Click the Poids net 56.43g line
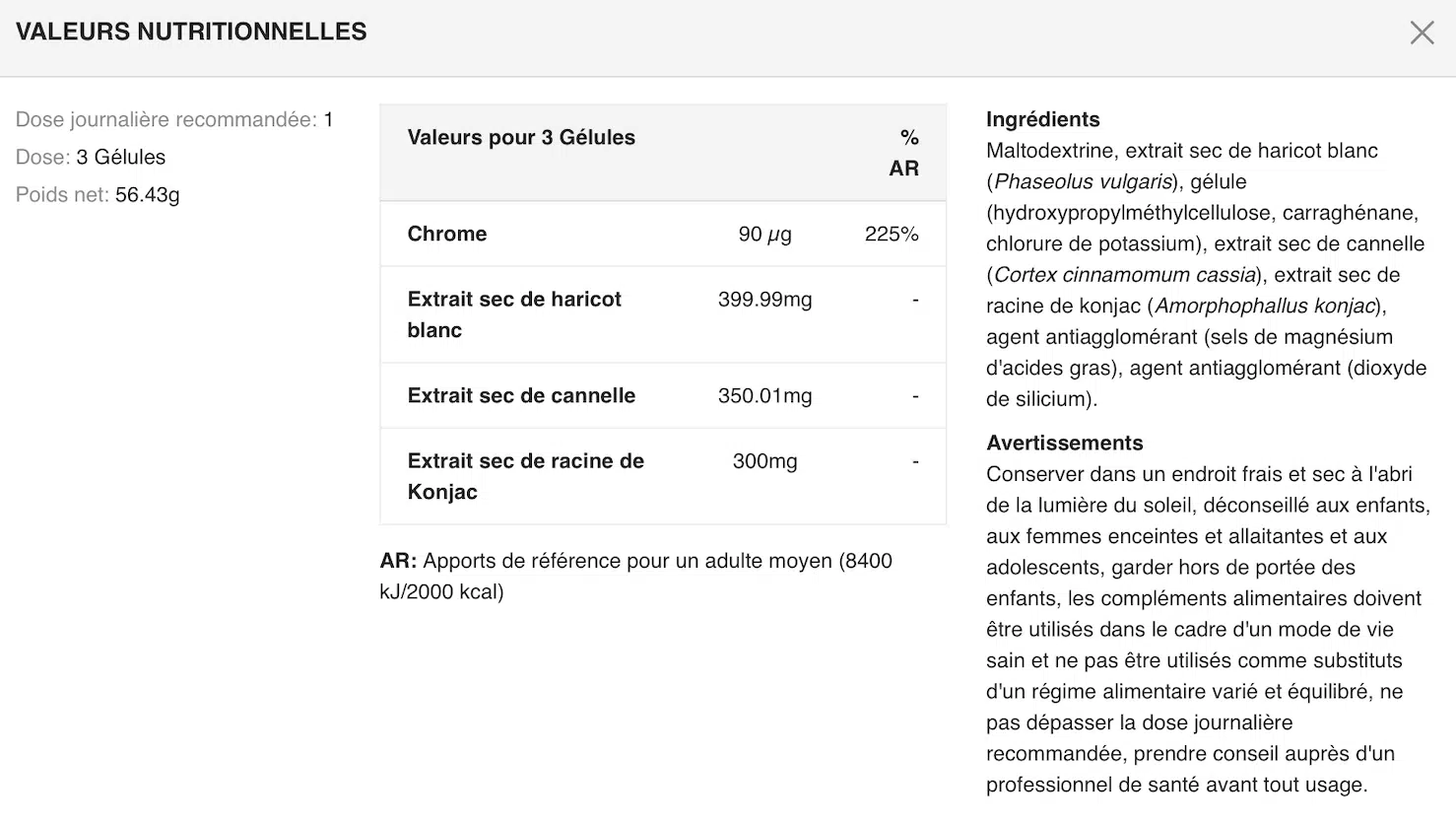Image resolution: width=1456 pixels, height=824 pixels. (98, 194)
